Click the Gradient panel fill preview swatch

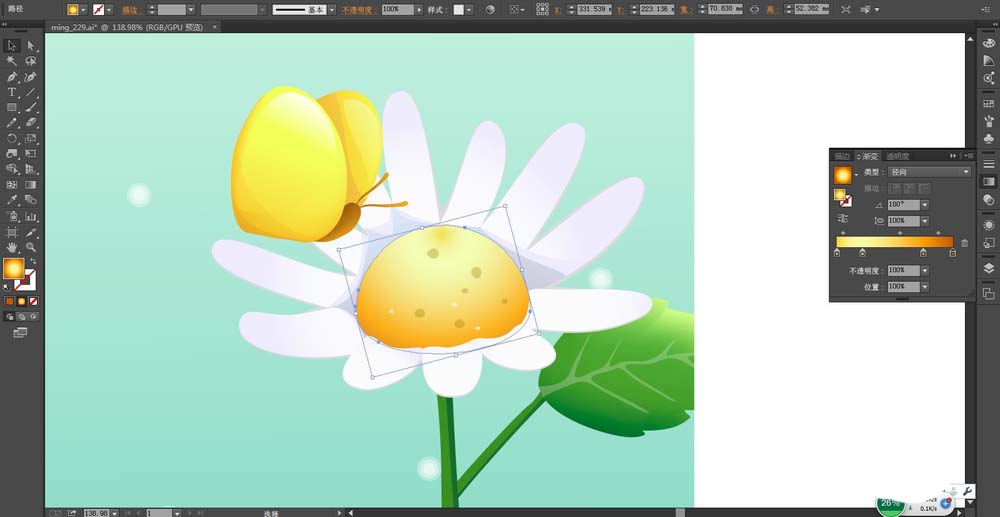click(x=842, y=175)
